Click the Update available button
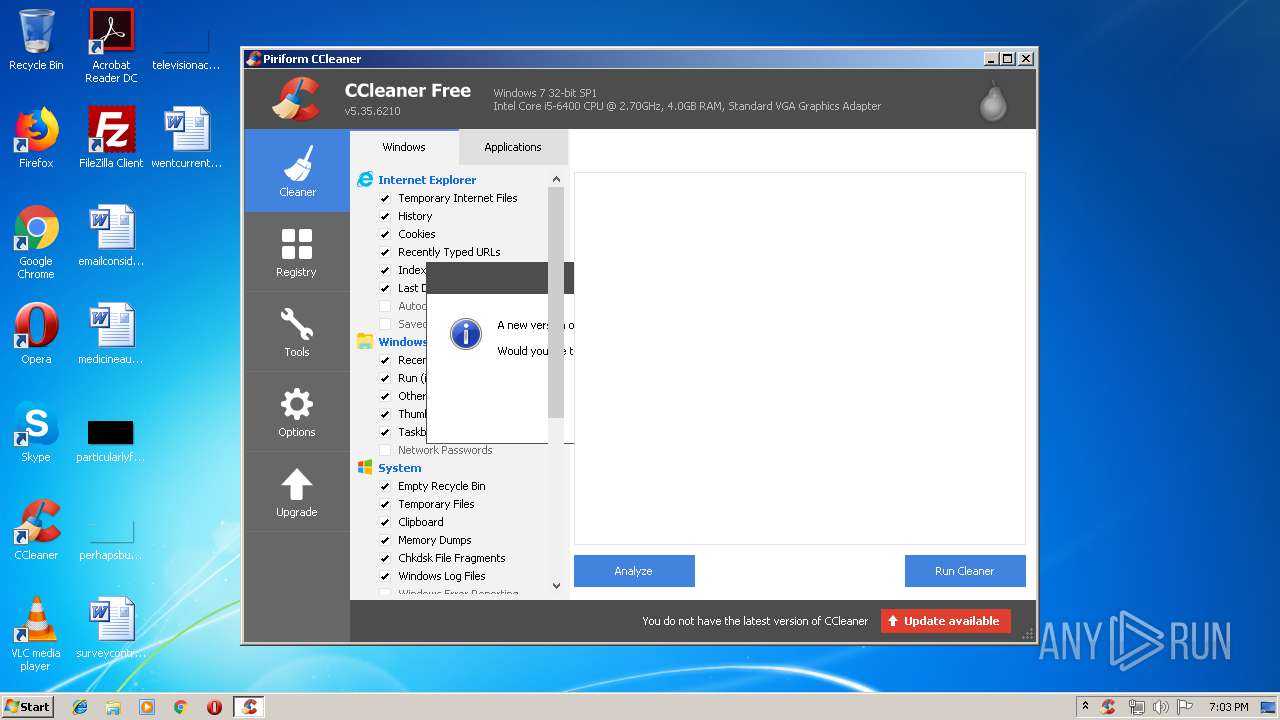This screenshot has width=1280, height=720. coord(946,621)
